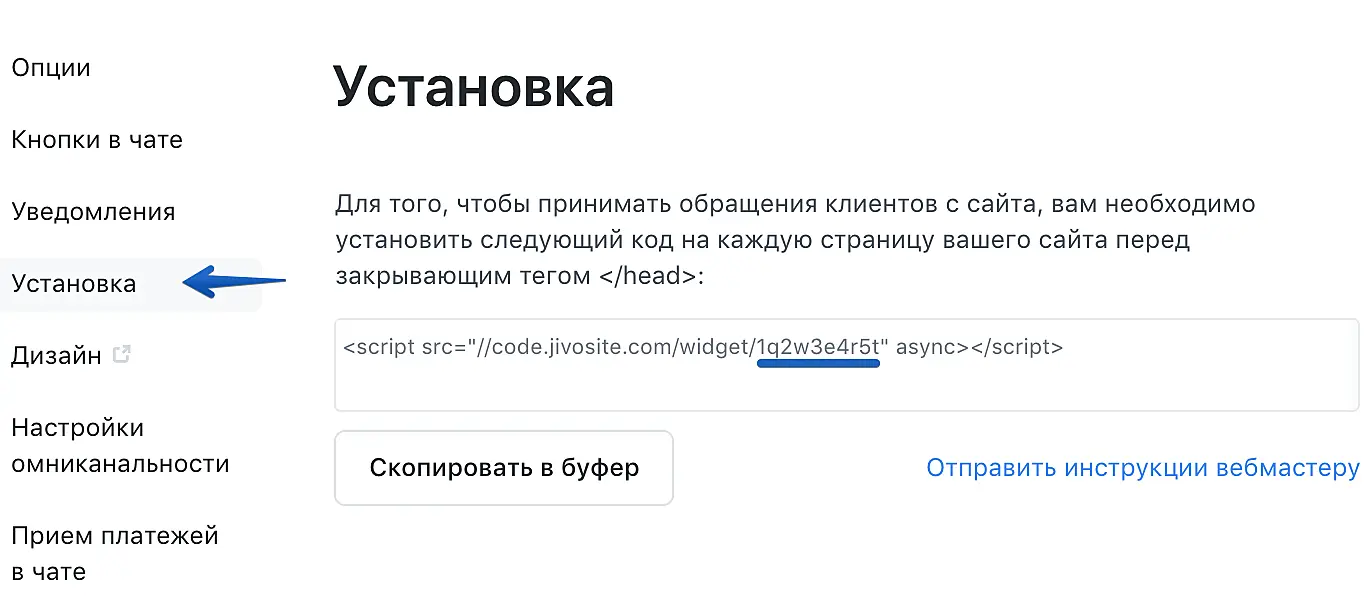
Task: Click the underlined widget ID 1q2w3e4r5t
Action: coord(818,347)
